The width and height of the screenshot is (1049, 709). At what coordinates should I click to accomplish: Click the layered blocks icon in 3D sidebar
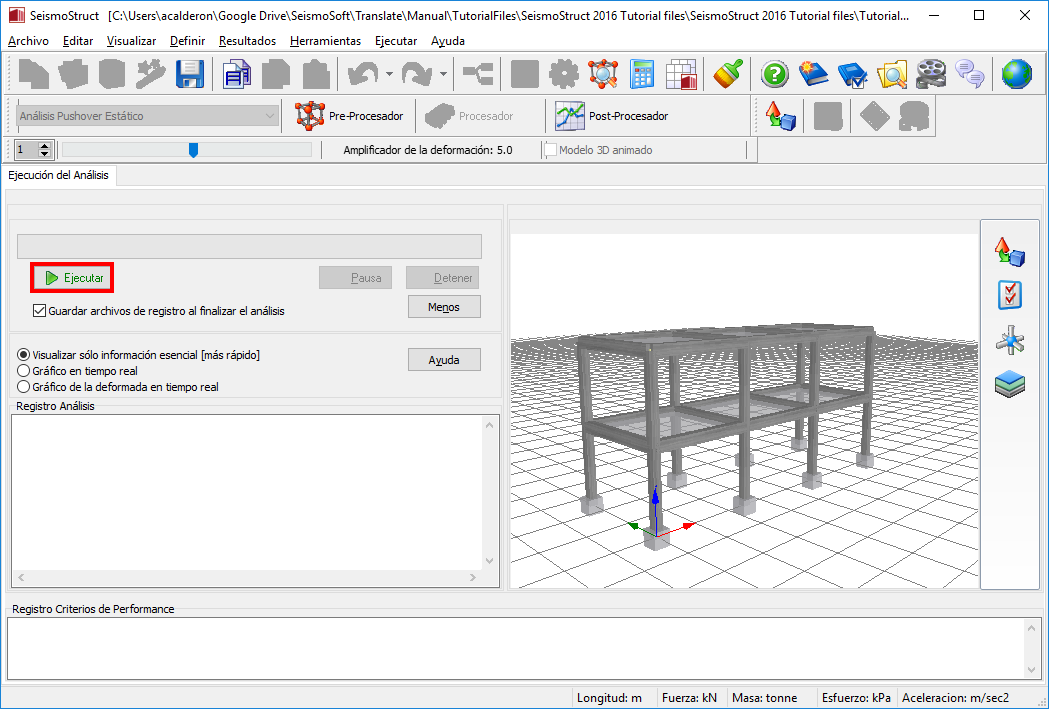coord(1010,385)
